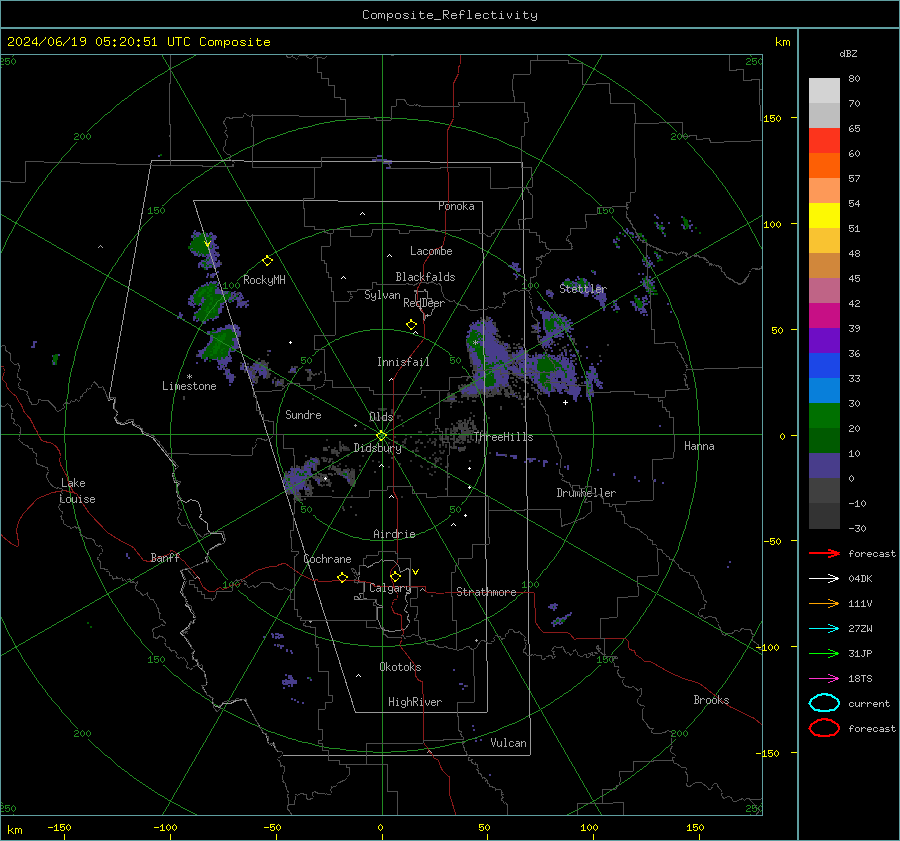This screenshot has width=900, height=841.
Task: Click the Banff town label
Action: coord(165,558)
